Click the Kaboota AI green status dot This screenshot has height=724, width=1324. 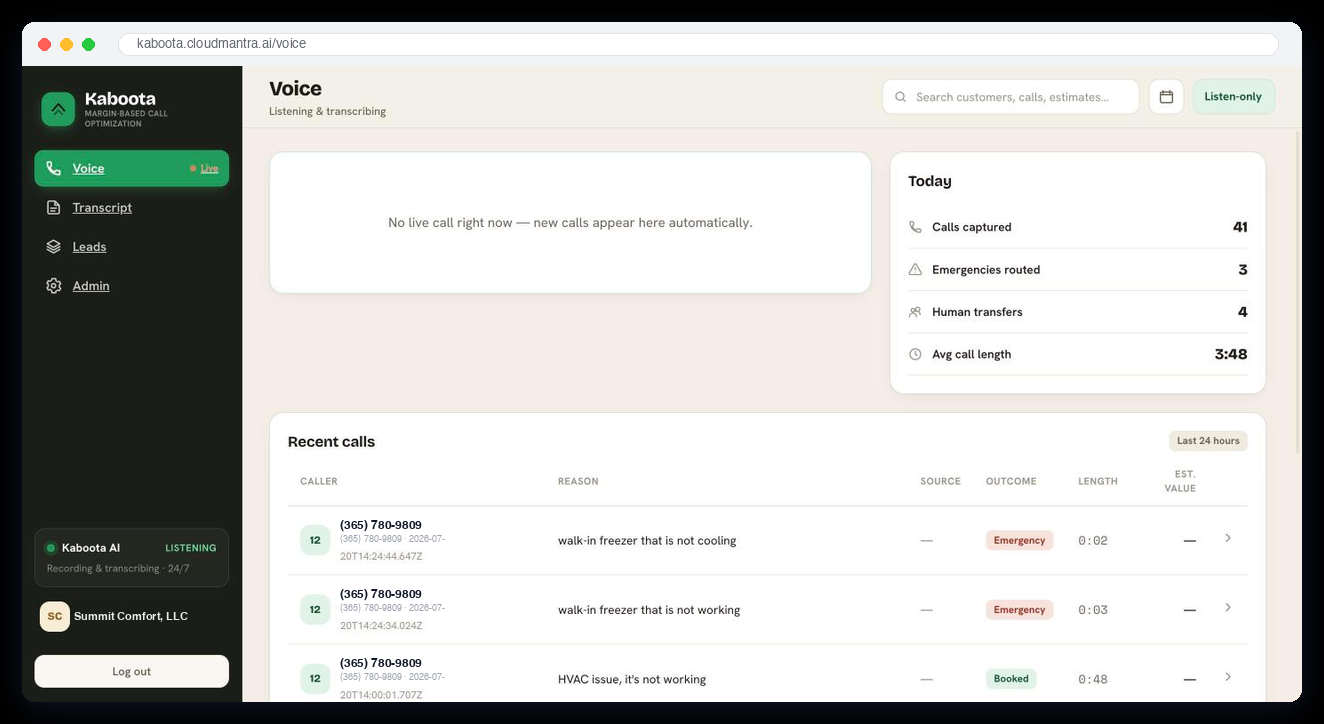pos(51,548)
